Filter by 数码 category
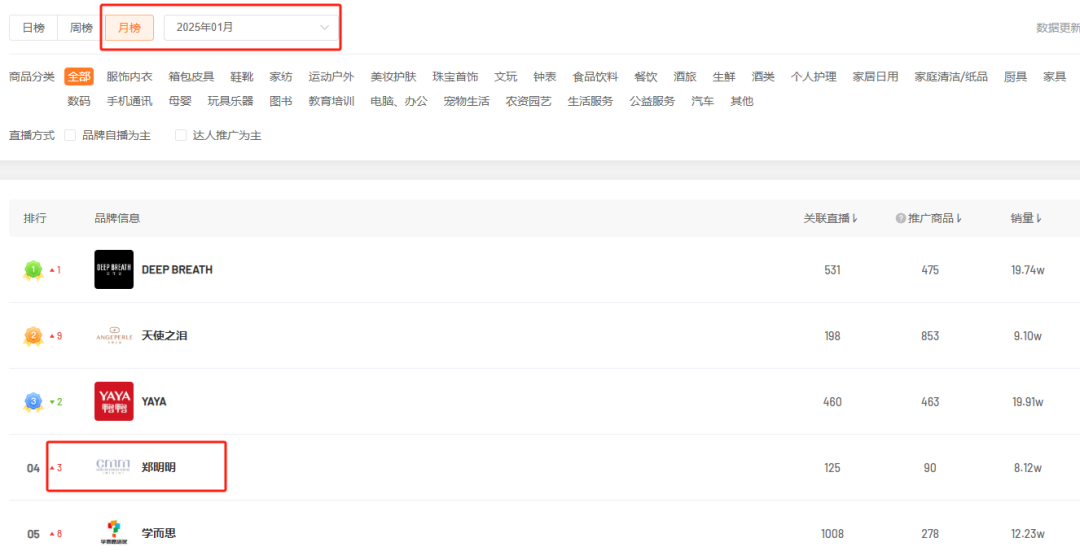Image resolution: width=1080 pixels, height=560 pixels. (x=79, y=101)
